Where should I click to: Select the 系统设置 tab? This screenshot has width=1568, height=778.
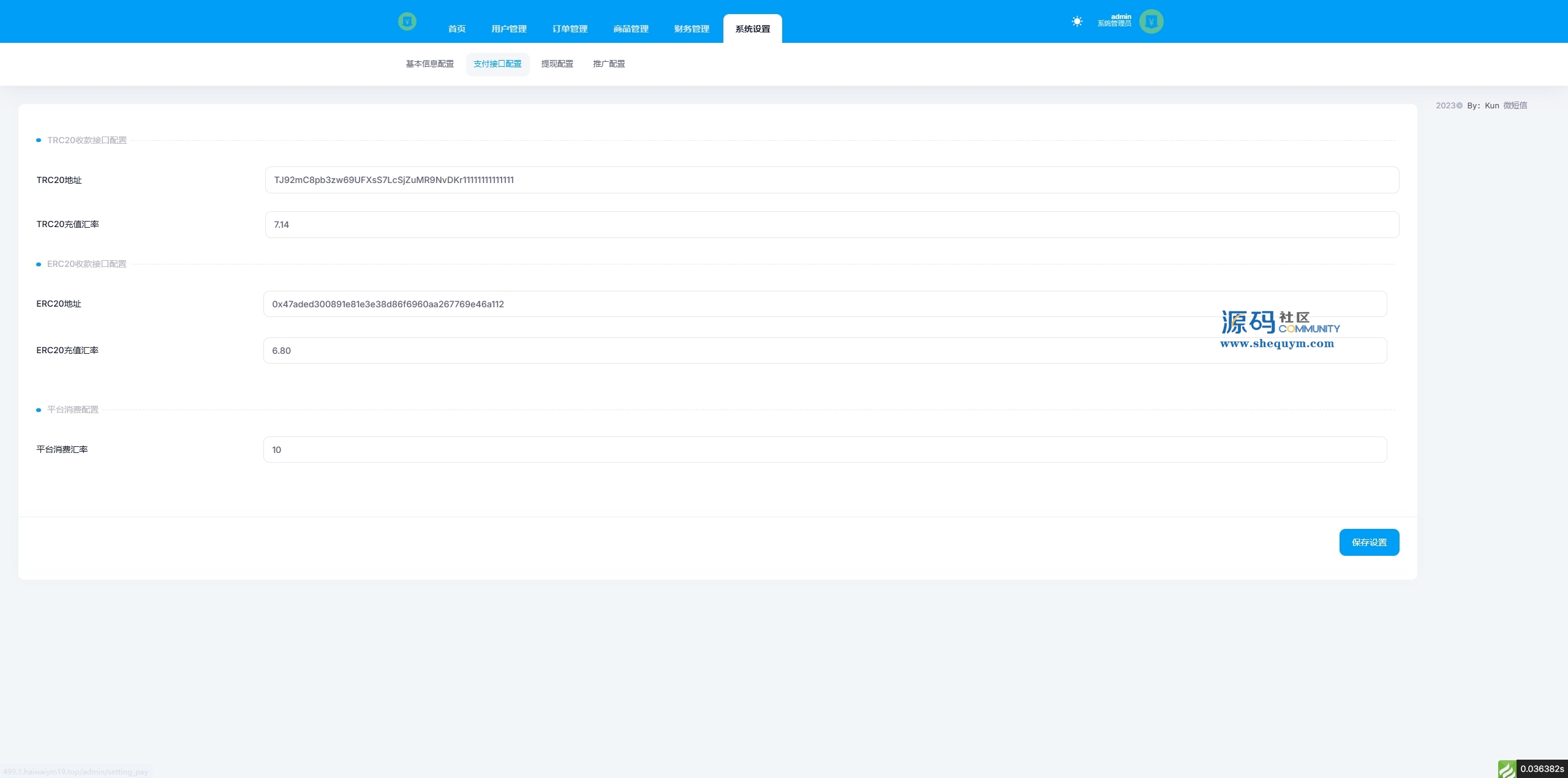click(x=752, y=29)
